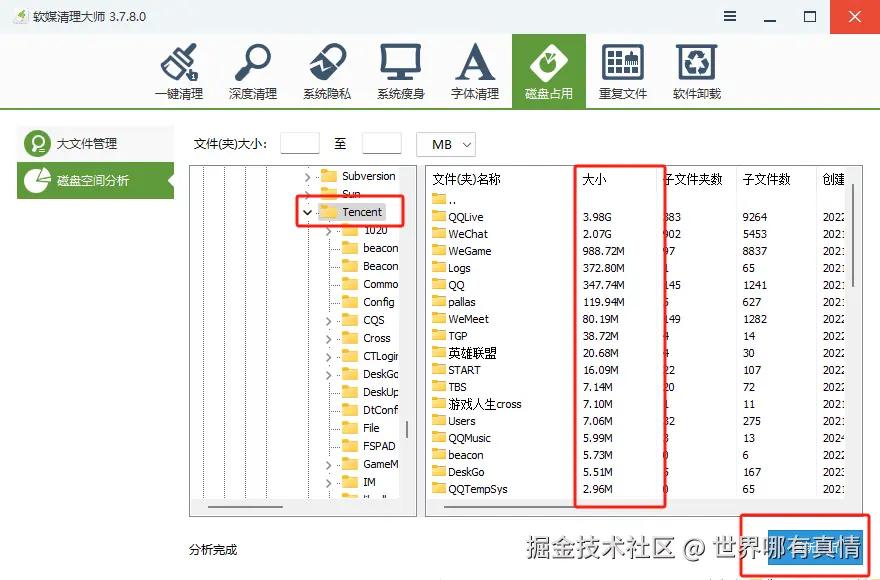This screenshot has height=580, width=880.
Task: Click the file list vertical scrollbar
Action: (853, 235)
